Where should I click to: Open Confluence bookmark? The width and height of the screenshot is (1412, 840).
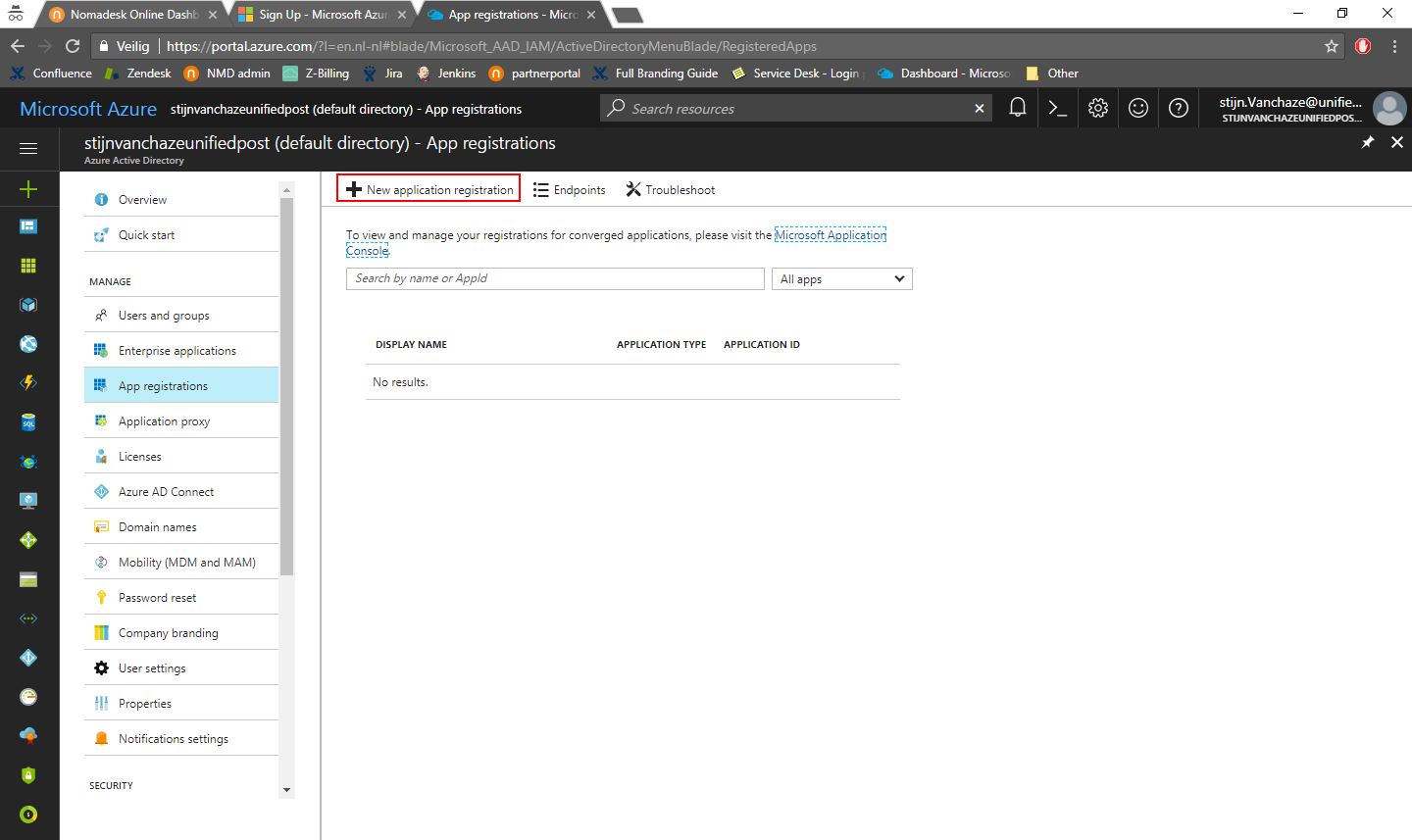click(x=51, y=74)
